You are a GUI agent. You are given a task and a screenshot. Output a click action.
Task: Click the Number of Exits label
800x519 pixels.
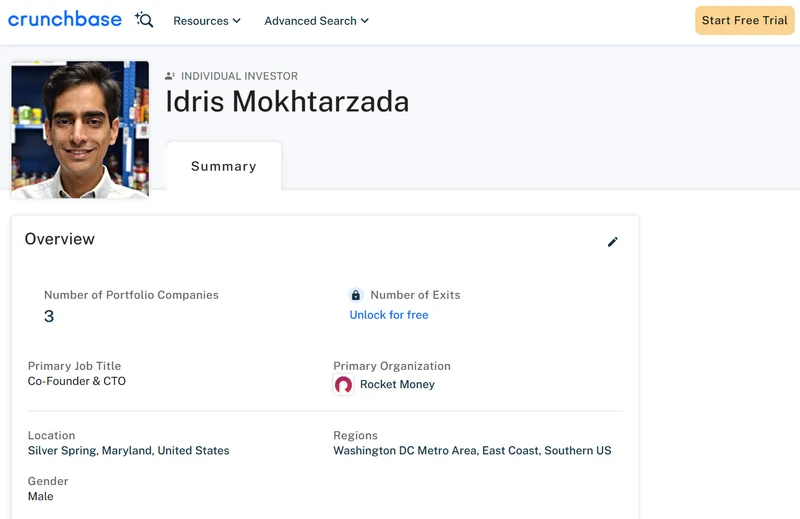415,295
